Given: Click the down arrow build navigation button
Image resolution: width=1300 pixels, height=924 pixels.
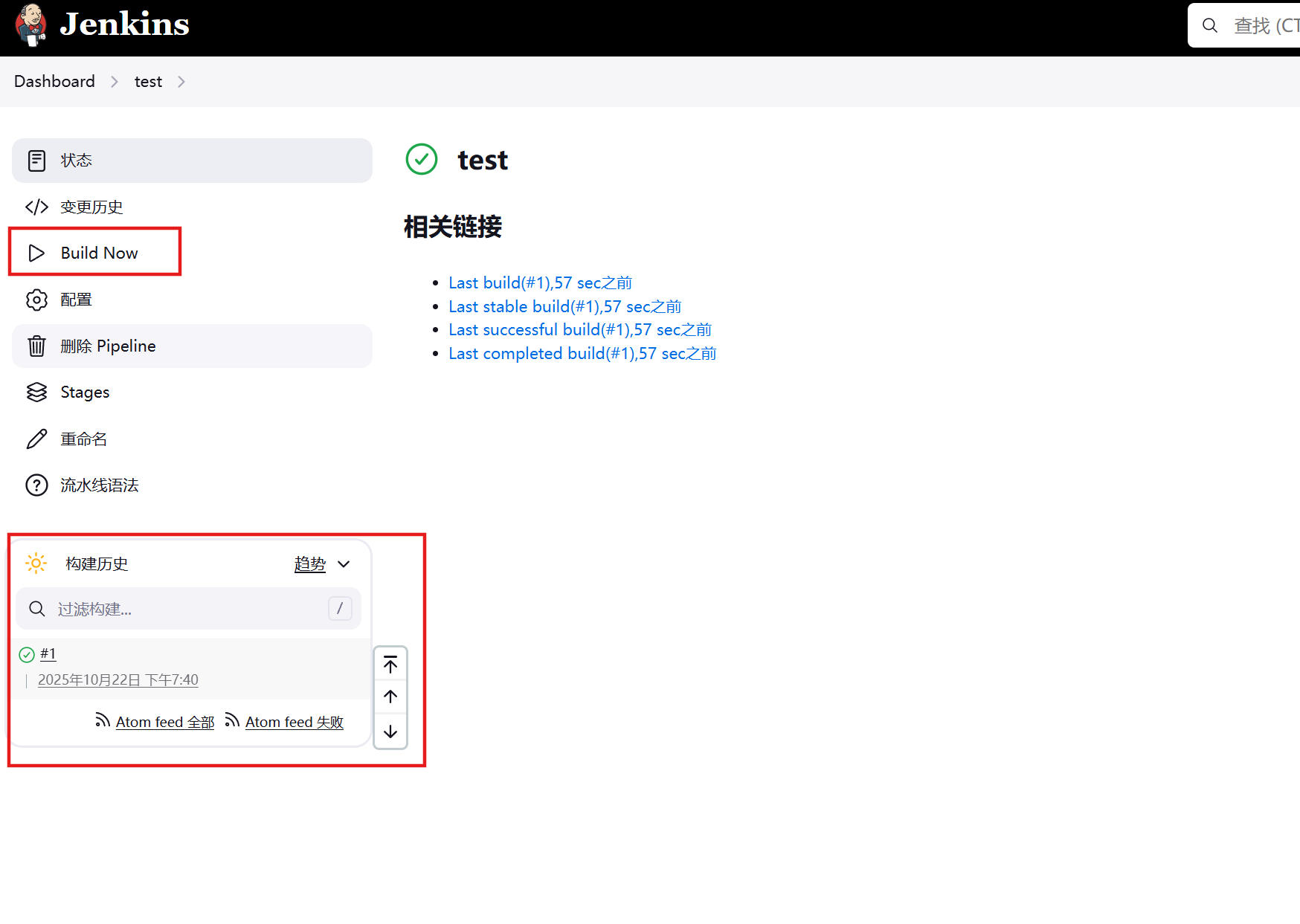Looking at the screenshot, I should 390,731.
